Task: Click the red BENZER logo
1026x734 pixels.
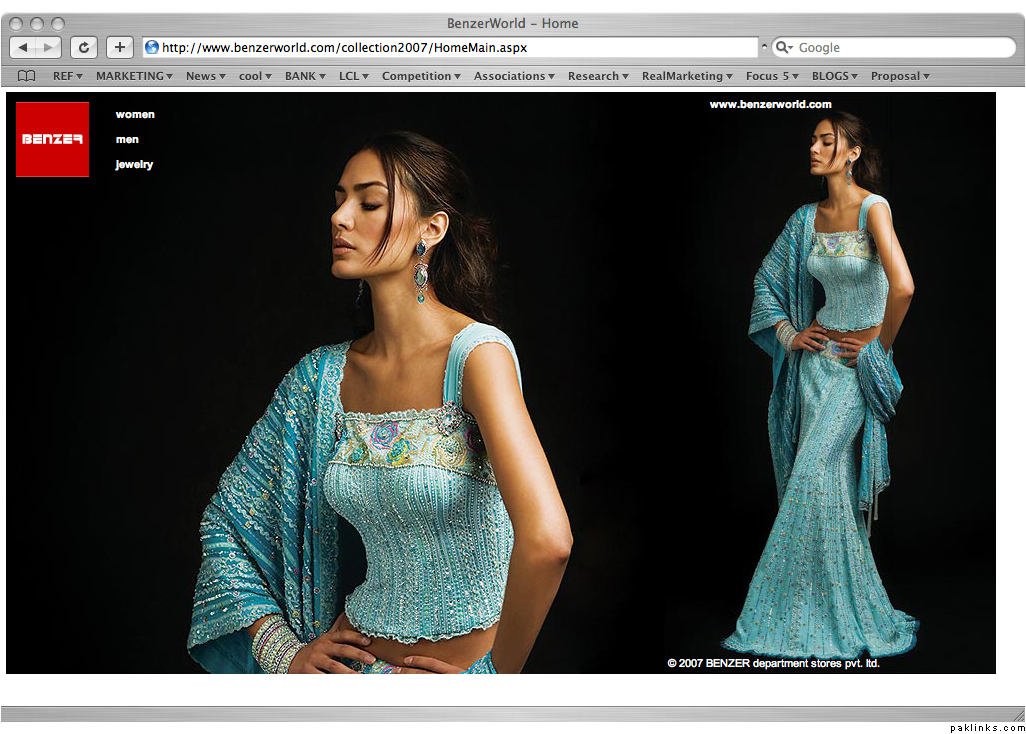Action: (52, 139)
